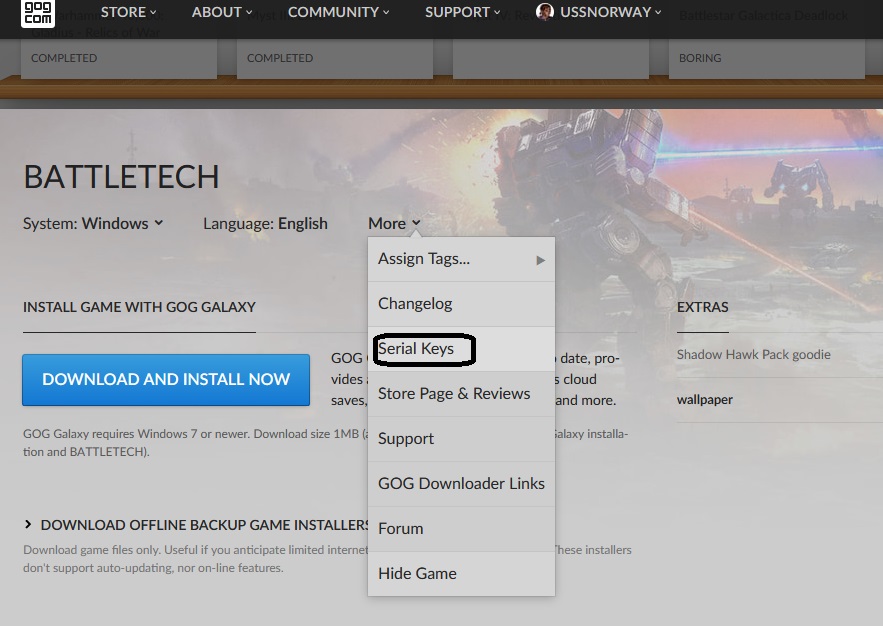
Task: Click the BATTLETECH game title
Action: coord(121,177)
